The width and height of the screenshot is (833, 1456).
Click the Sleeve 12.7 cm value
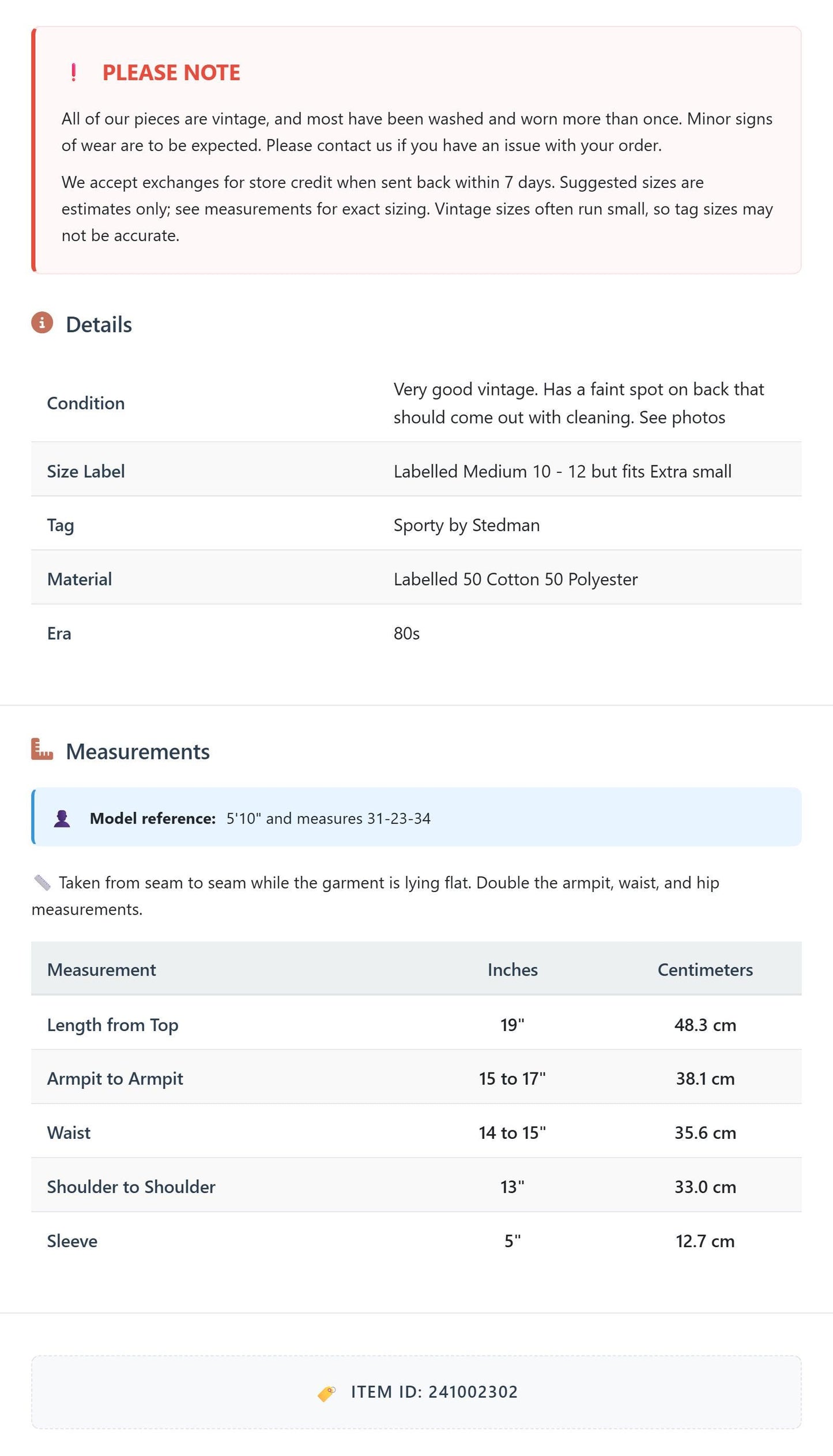pos(705,1241)
